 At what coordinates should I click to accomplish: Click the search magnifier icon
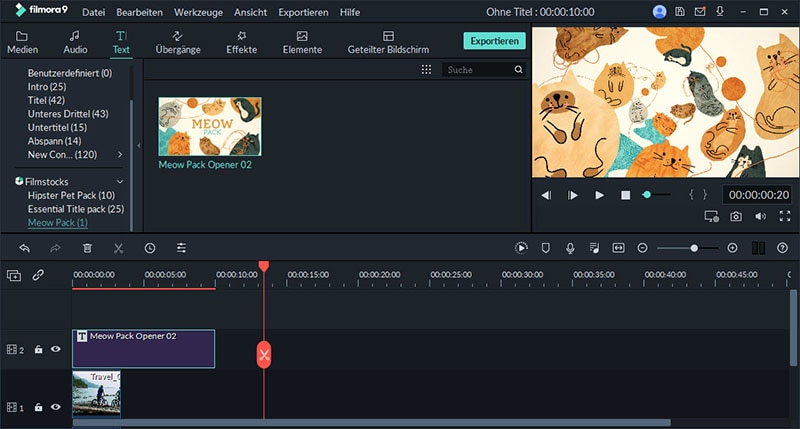click(x=518, y=69)
